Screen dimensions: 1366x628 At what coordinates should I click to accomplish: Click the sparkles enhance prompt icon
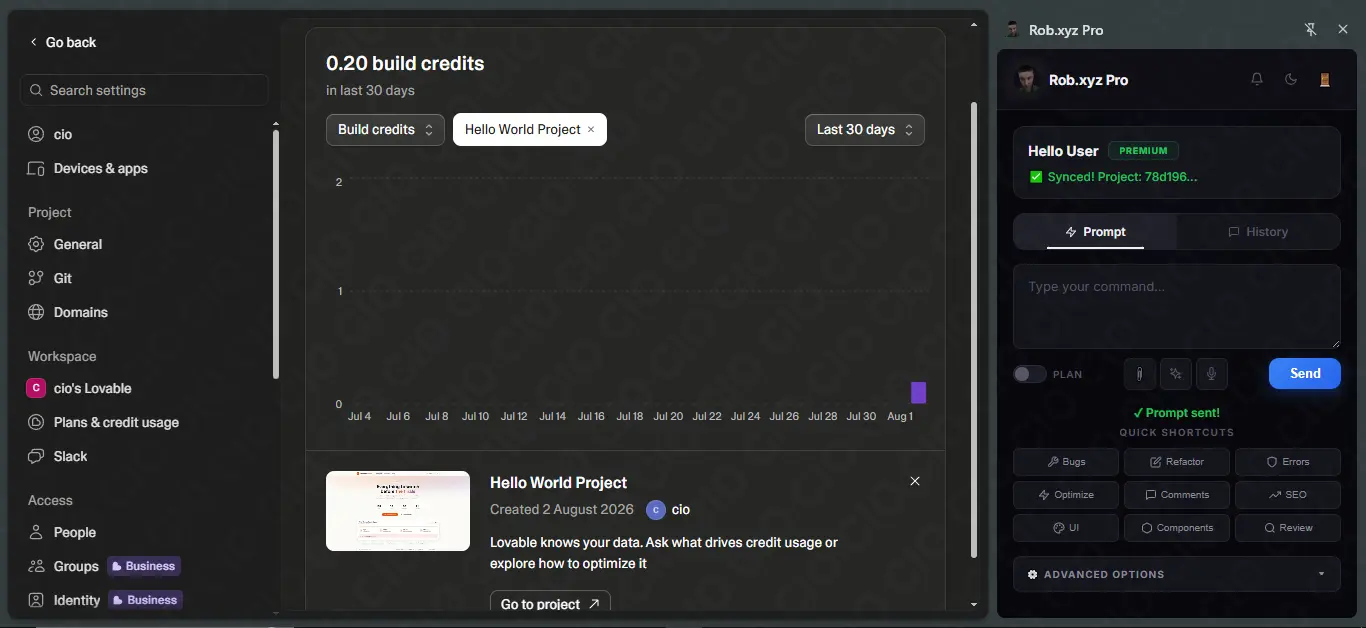click(x=1176, y=374)
